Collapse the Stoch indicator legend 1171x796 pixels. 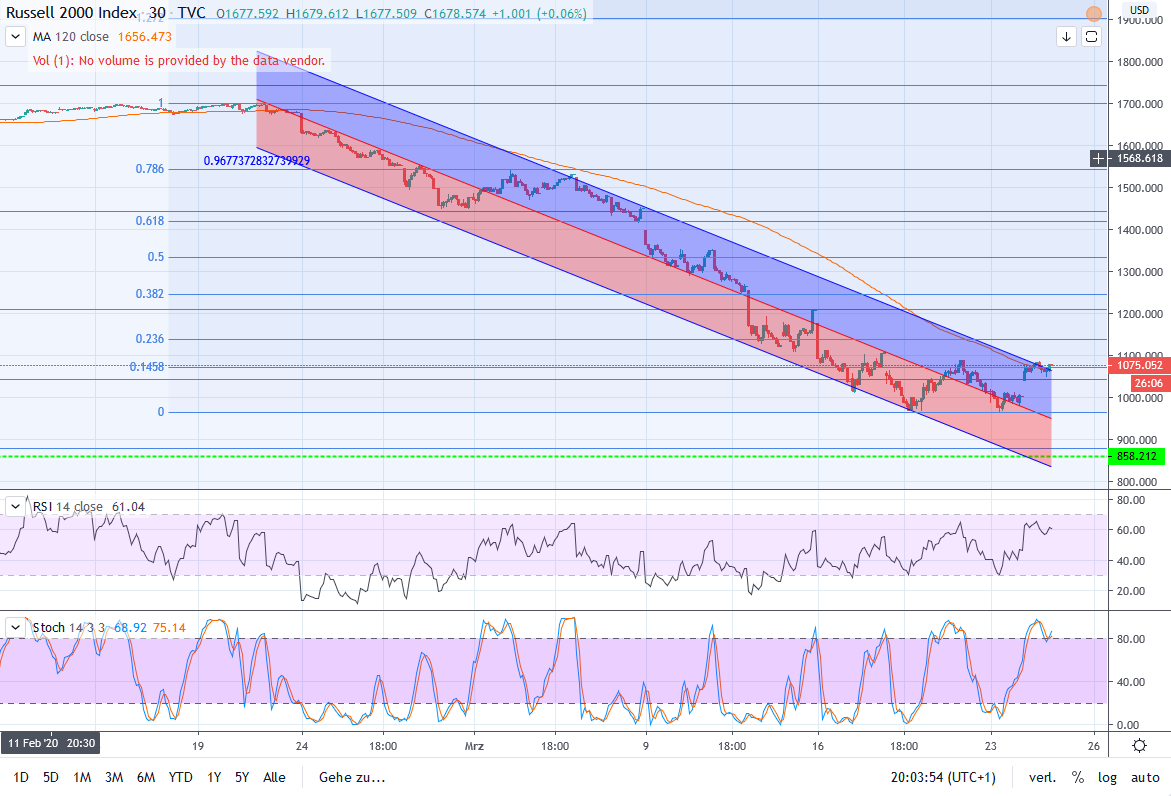(15, 628)
